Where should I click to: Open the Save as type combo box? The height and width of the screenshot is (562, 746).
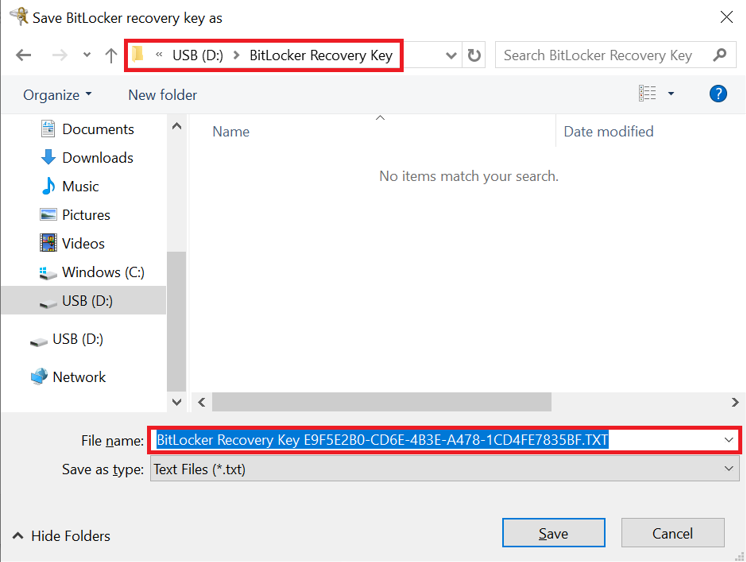point(444,469)
